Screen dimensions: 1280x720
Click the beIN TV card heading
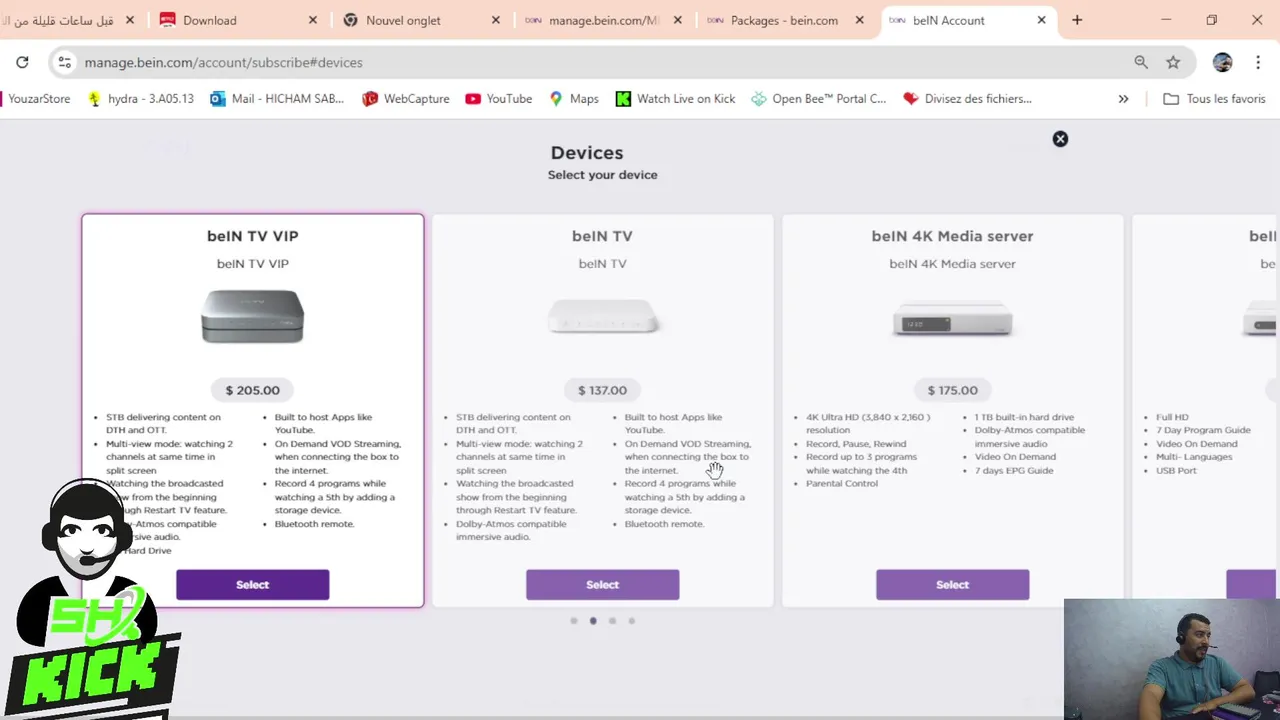coord(602,236)
